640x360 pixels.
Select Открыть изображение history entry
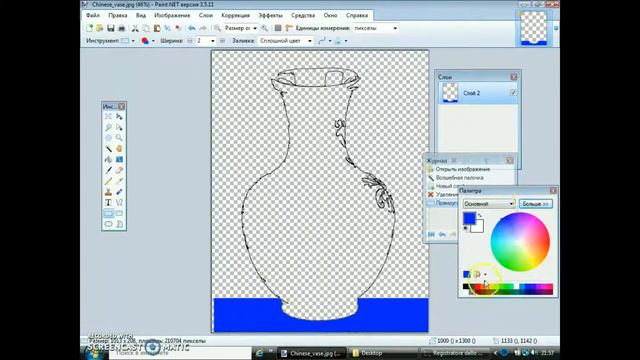click(462, 169)
